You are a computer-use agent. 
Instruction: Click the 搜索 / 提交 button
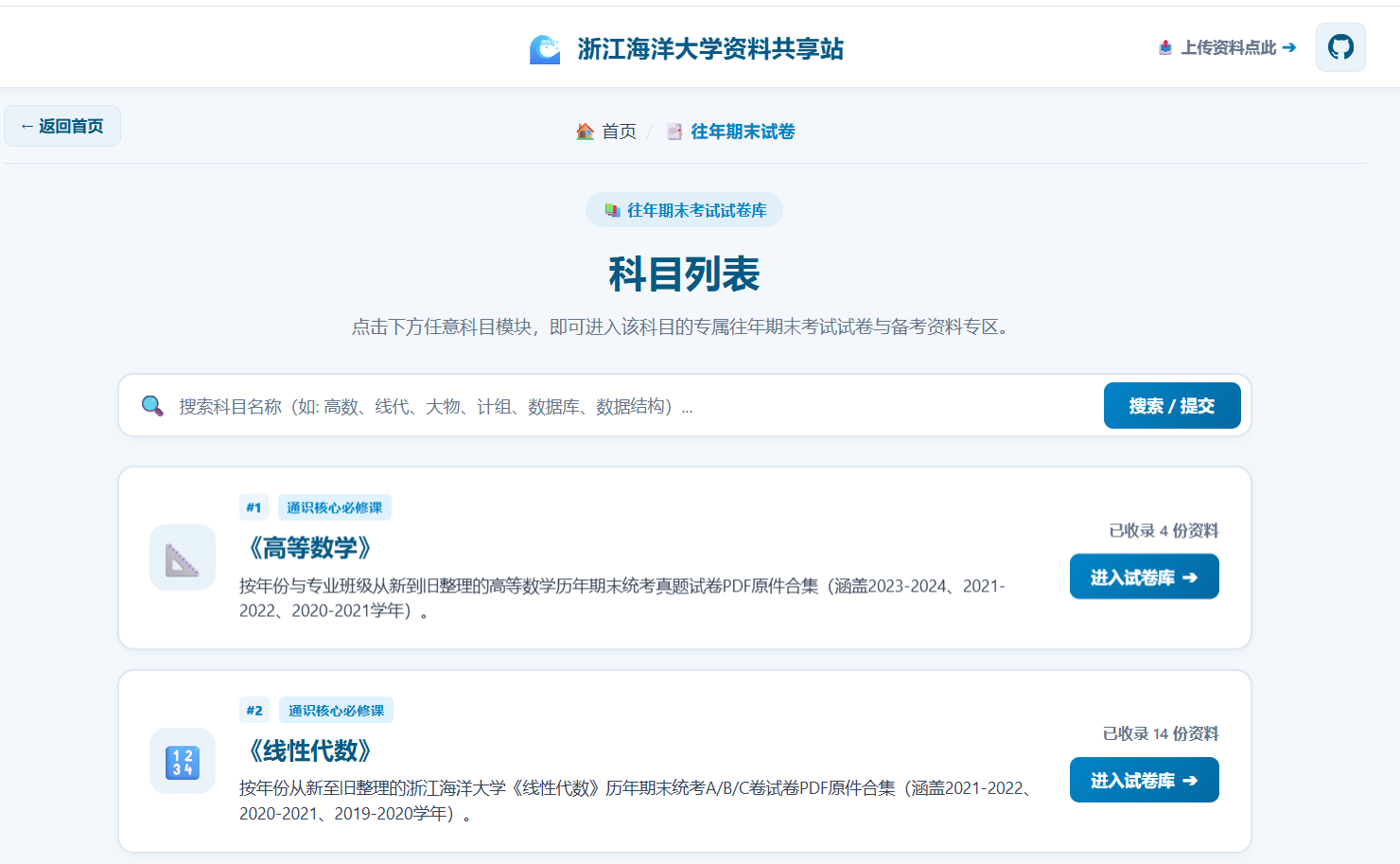click(x=1172, y=406)
